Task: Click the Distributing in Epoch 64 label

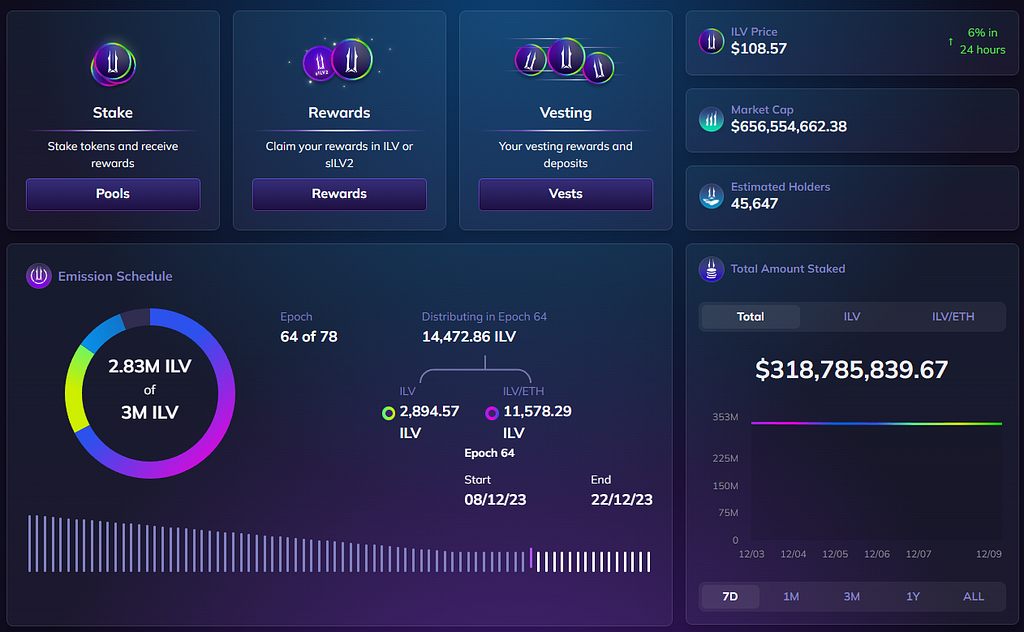Action: pyautogui.click(x=484, y=317)
